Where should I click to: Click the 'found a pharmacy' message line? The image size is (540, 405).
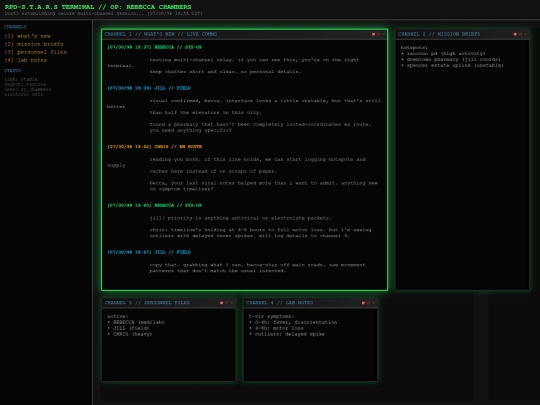[260, 124]
